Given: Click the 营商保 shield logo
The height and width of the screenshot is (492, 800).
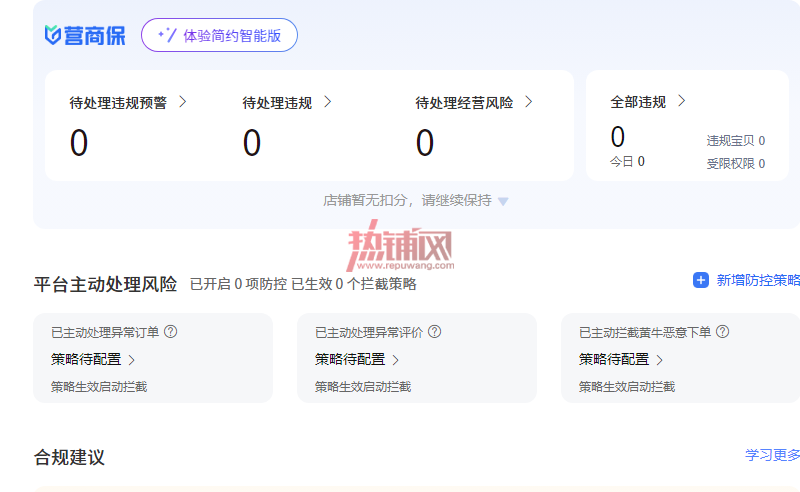Looking at the screenshot, I should click(53, 35).
